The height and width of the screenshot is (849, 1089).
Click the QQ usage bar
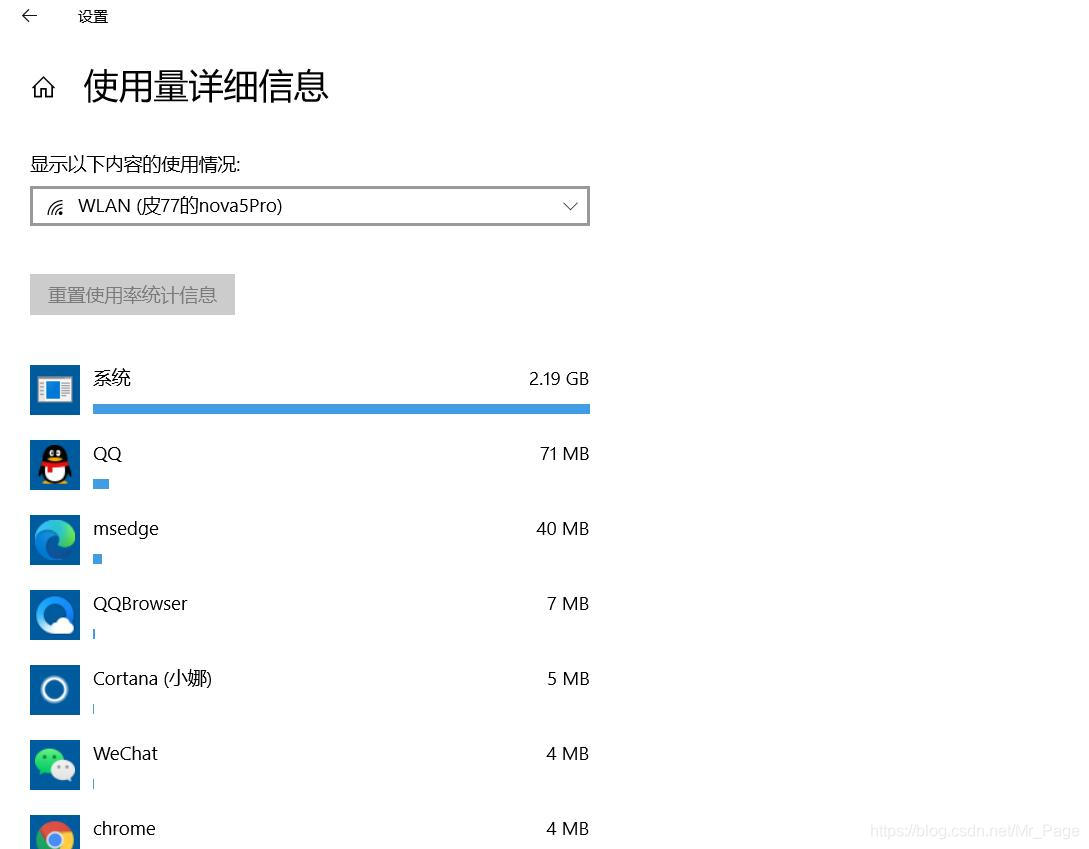(x=101, y=484)
